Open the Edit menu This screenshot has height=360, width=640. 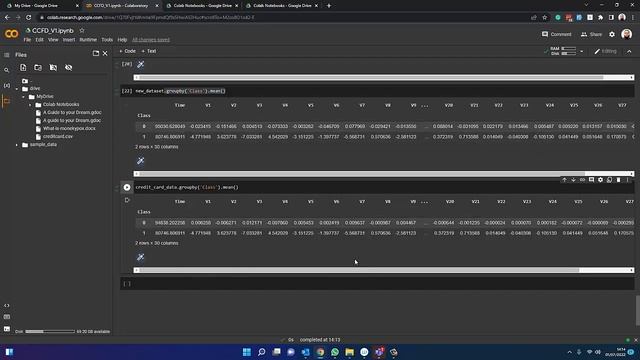pos(39,40)
